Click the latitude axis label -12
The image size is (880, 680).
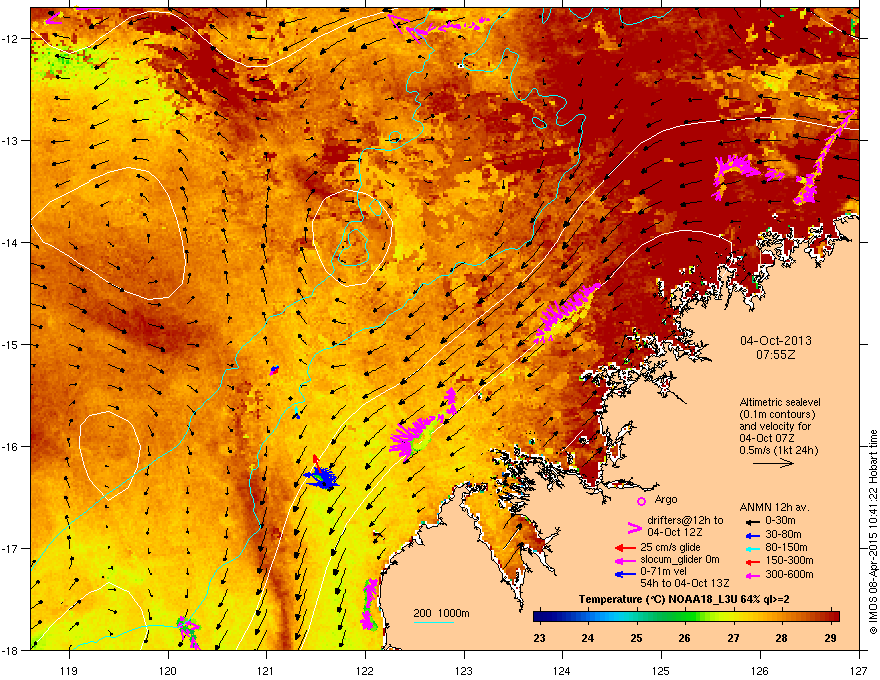point(10,39)
